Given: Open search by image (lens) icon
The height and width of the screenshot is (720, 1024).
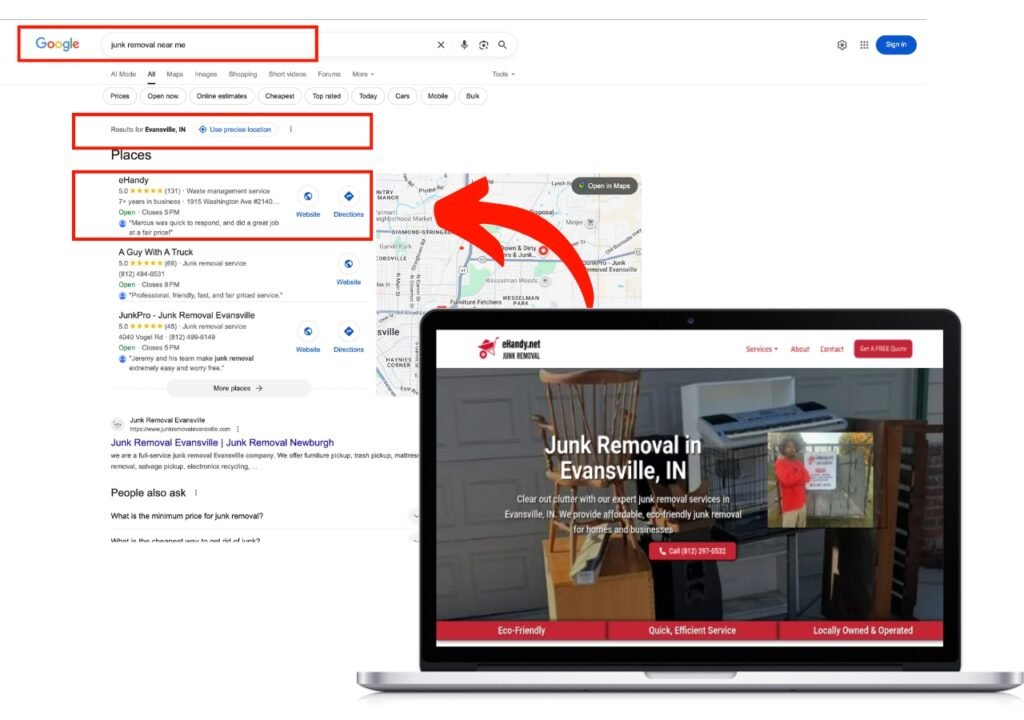Looking at the screenshot, I should tap(483, 45).
